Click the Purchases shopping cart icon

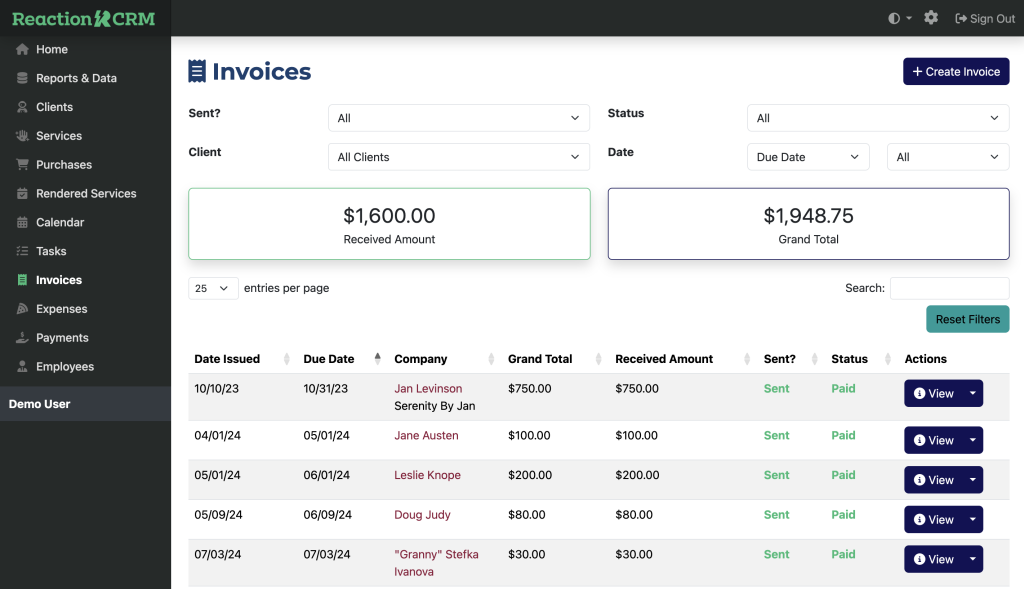pos(22,165)
